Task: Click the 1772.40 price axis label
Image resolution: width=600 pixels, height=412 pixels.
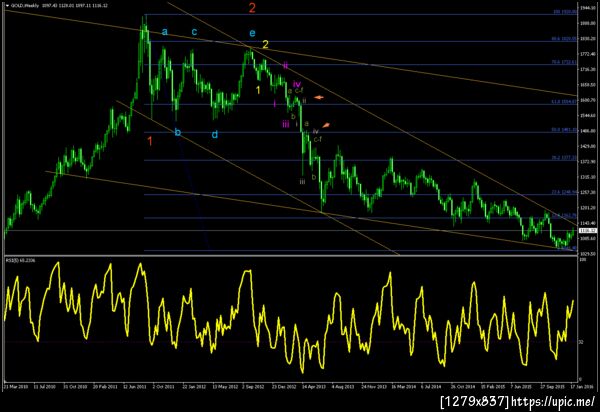Action: click(588, 54)
